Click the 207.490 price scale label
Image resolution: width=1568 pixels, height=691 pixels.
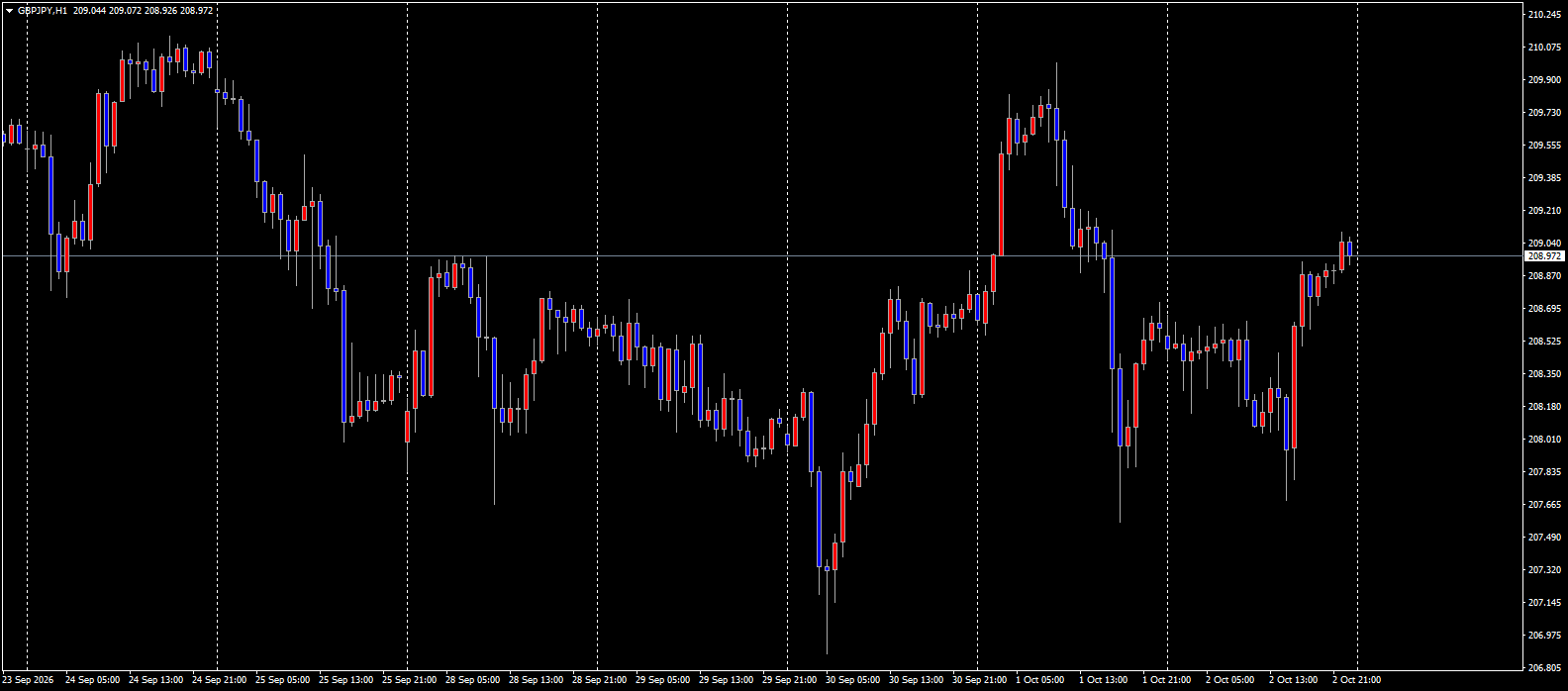tap(1544, 538)
